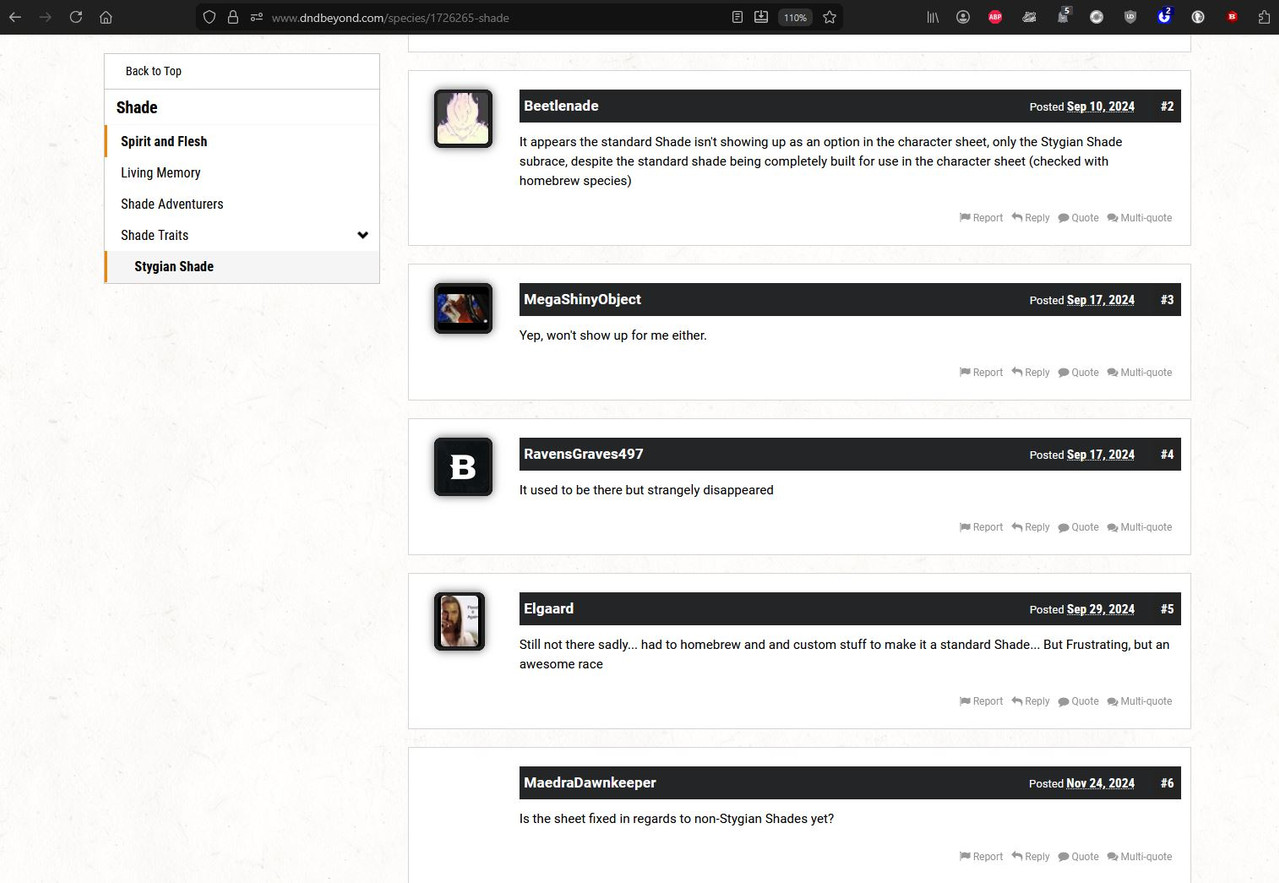This screenshot has height=883, width=1279.
Task: Open extension icon with badge 5
Action: (x=1064, y=16)
